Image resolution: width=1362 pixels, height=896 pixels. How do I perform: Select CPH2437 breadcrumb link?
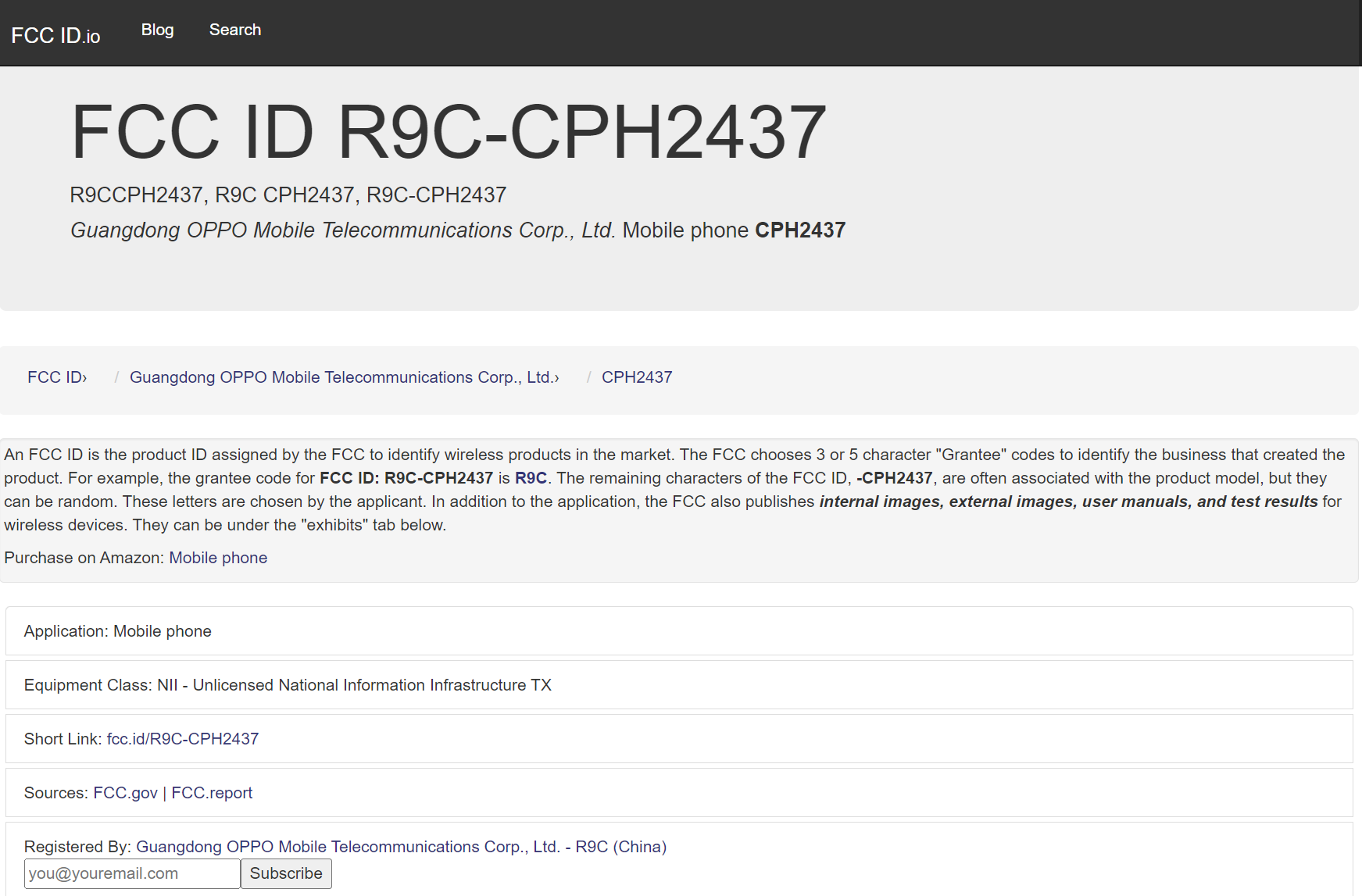coord(637,377)
